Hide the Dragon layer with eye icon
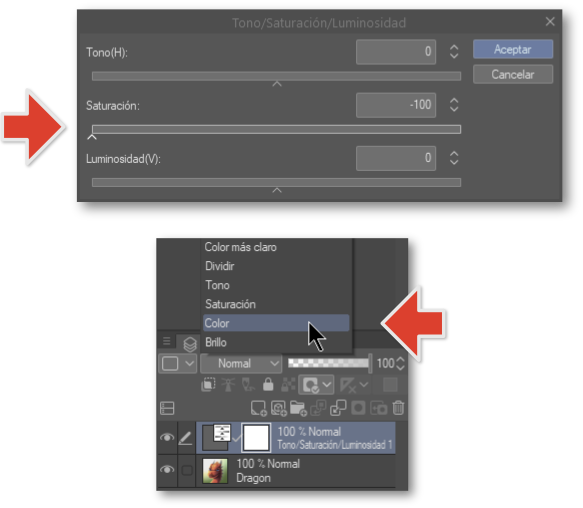Screen dimensions: 583x508 click(x=167, y=469)
